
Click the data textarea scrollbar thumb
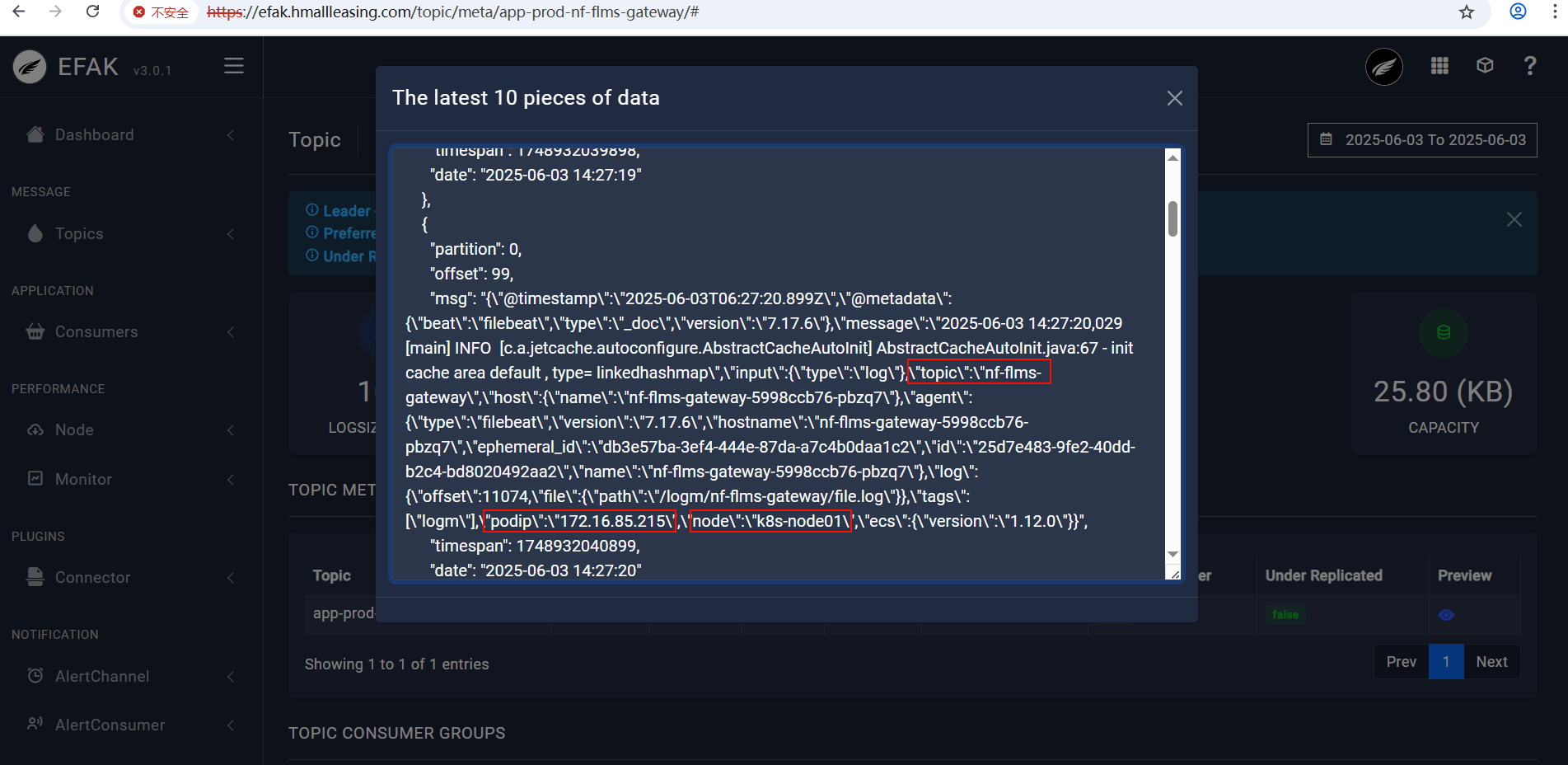1172,218
